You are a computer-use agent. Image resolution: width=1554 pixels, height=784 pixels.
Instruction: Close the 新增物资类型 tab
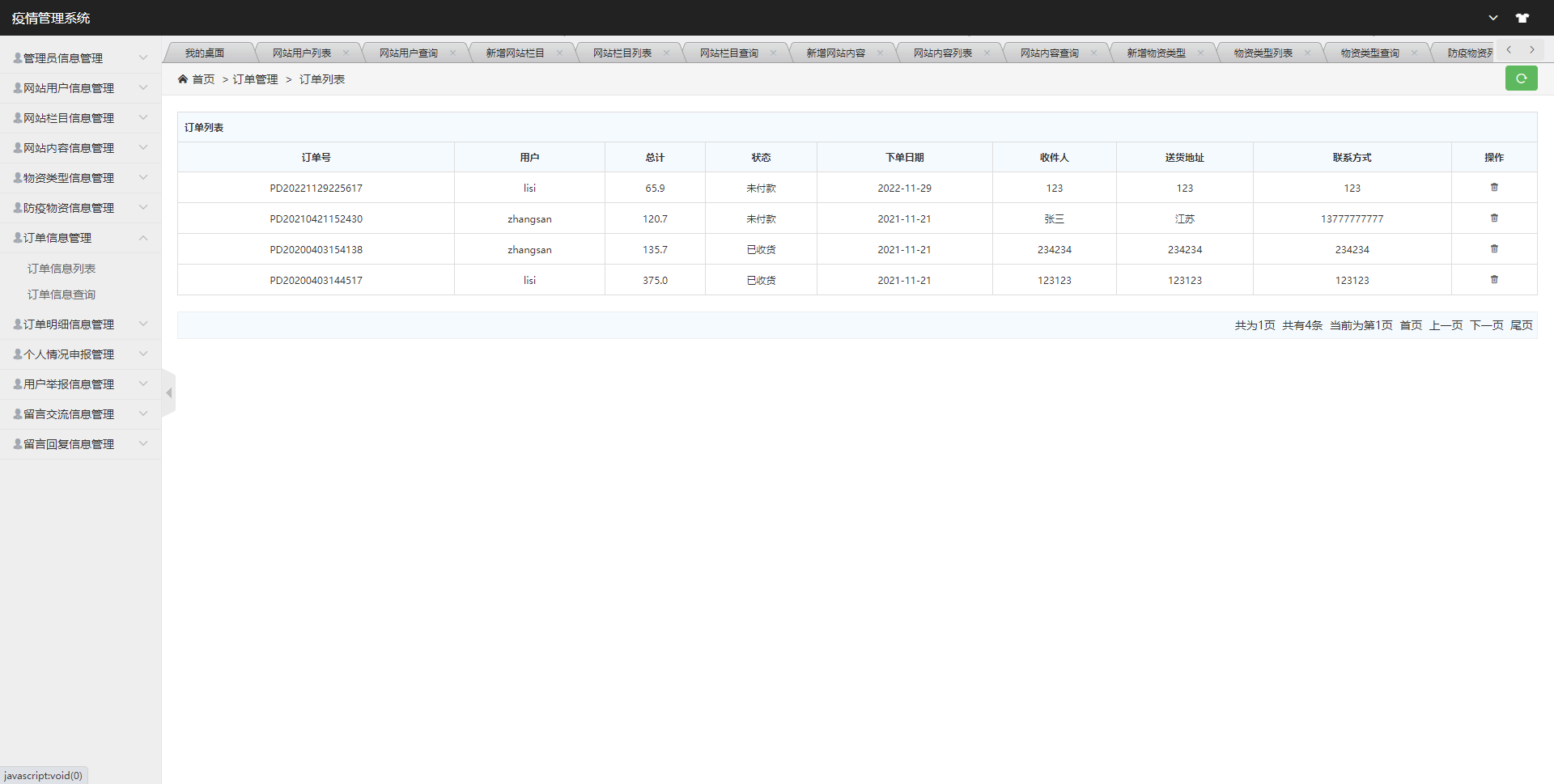1200,53
